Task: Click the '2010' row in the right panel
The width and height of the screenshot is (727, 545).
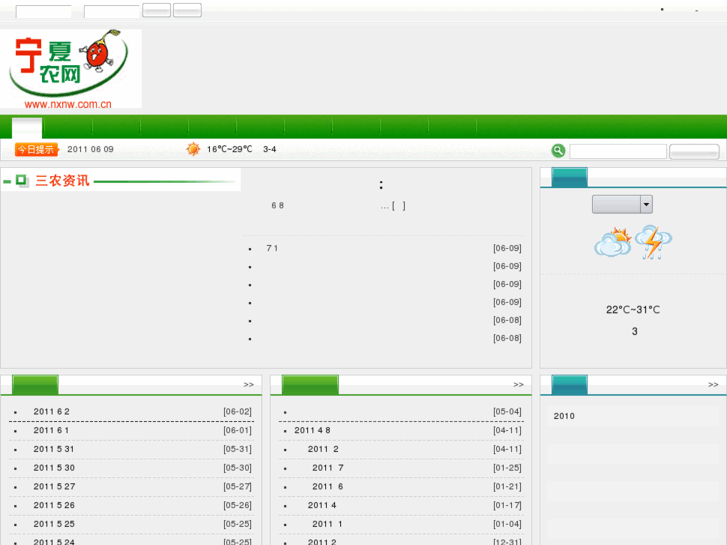Action: tap(633, 416)
